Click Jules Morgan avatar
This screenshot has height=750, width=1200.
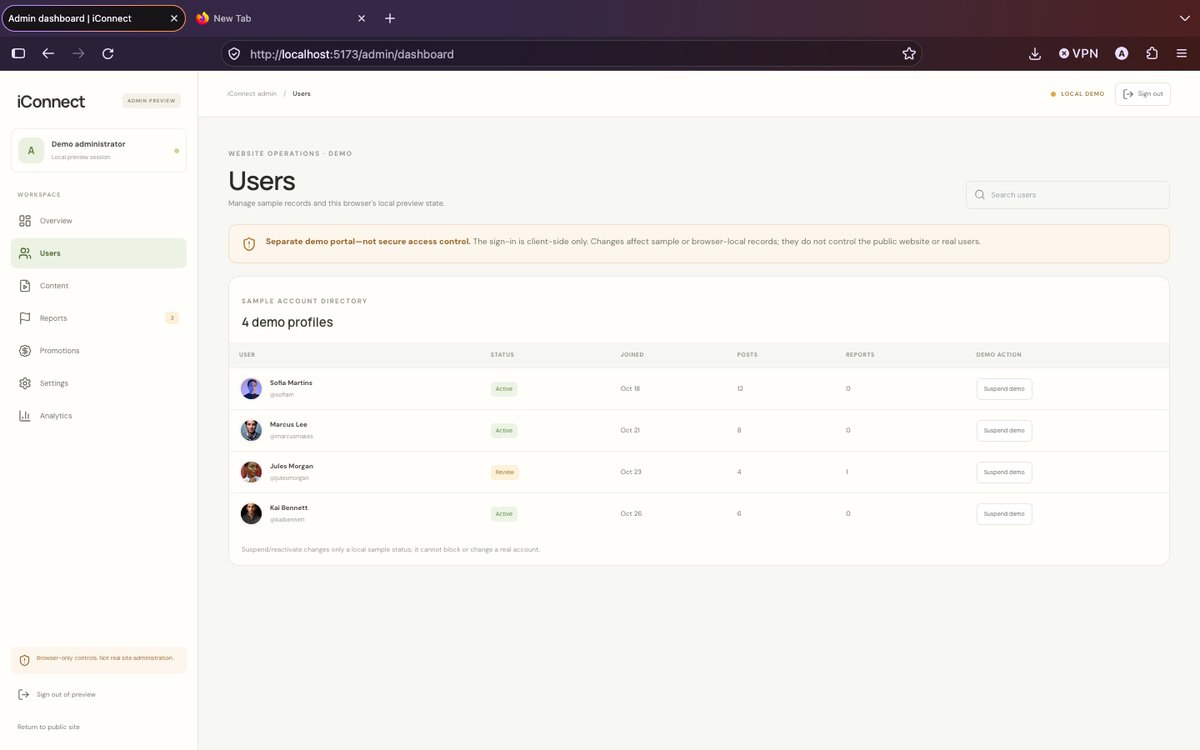[x=251, y=472]
